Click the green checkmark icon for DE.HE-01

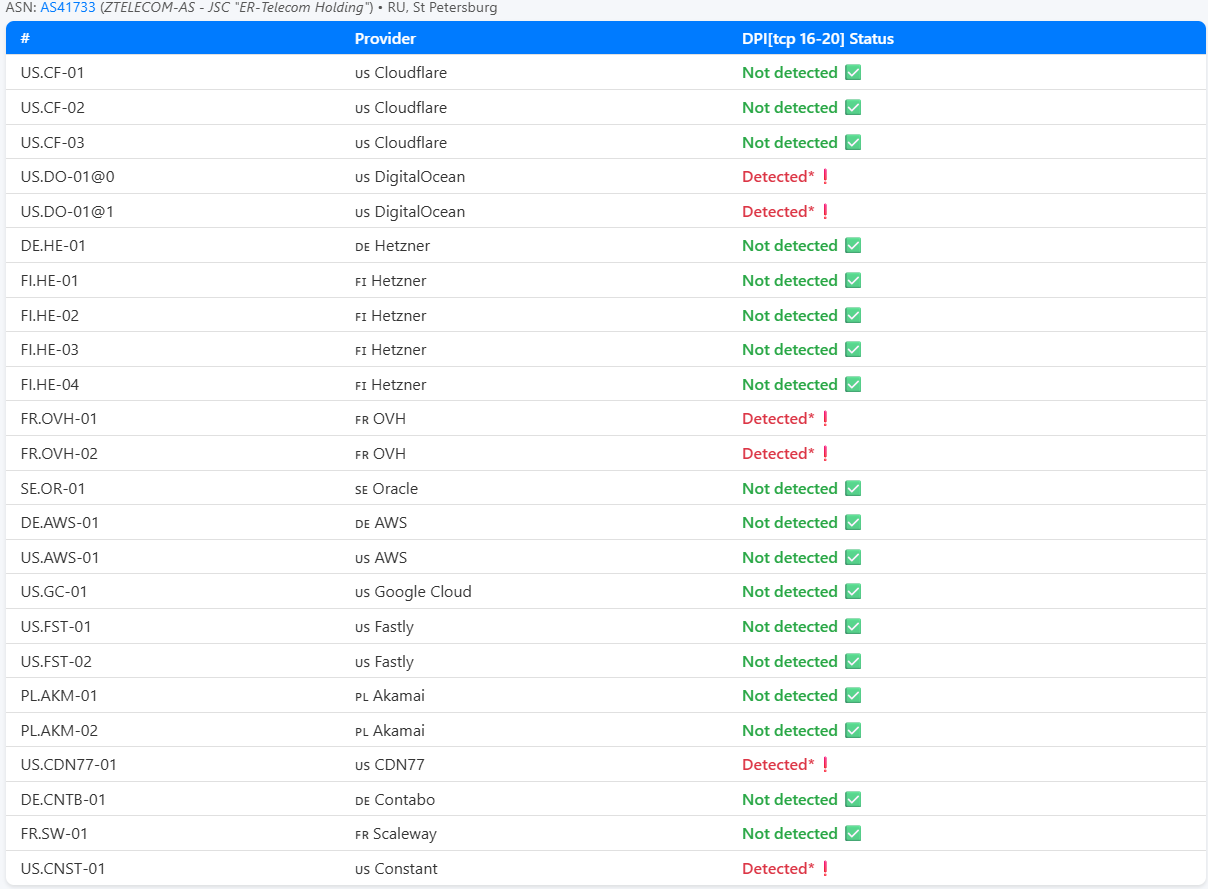[x=853, y=246]
